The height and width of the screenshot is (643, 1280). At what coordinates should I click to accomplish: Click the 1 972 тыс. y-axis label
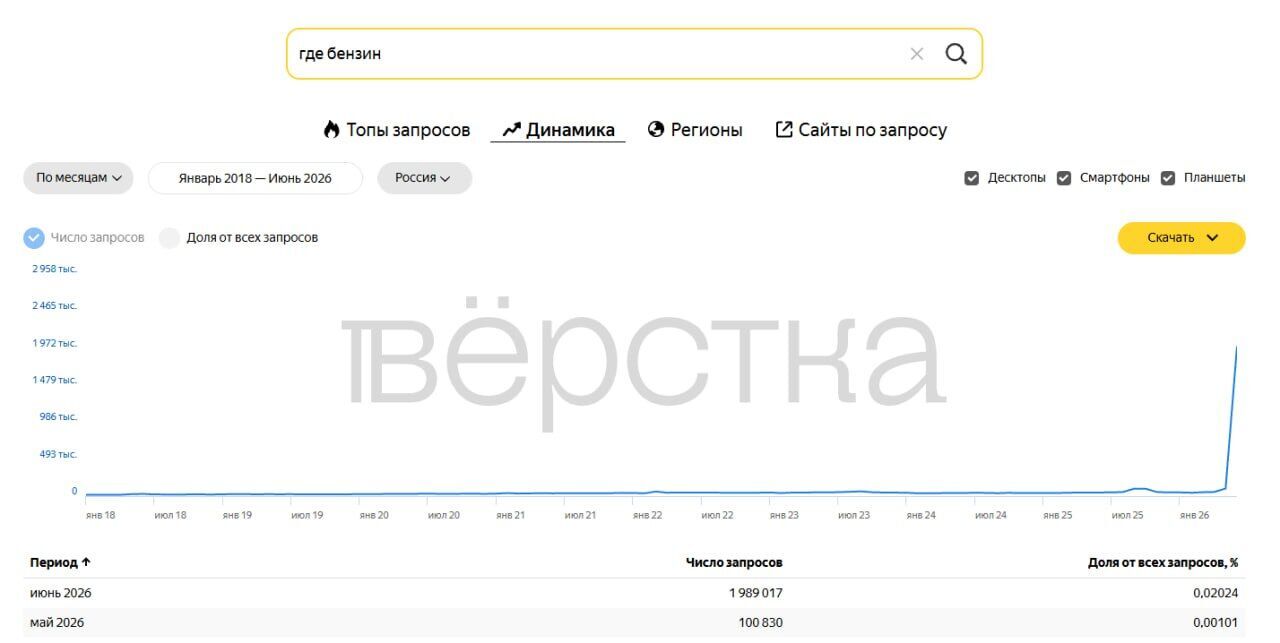[x=55, y=343]
